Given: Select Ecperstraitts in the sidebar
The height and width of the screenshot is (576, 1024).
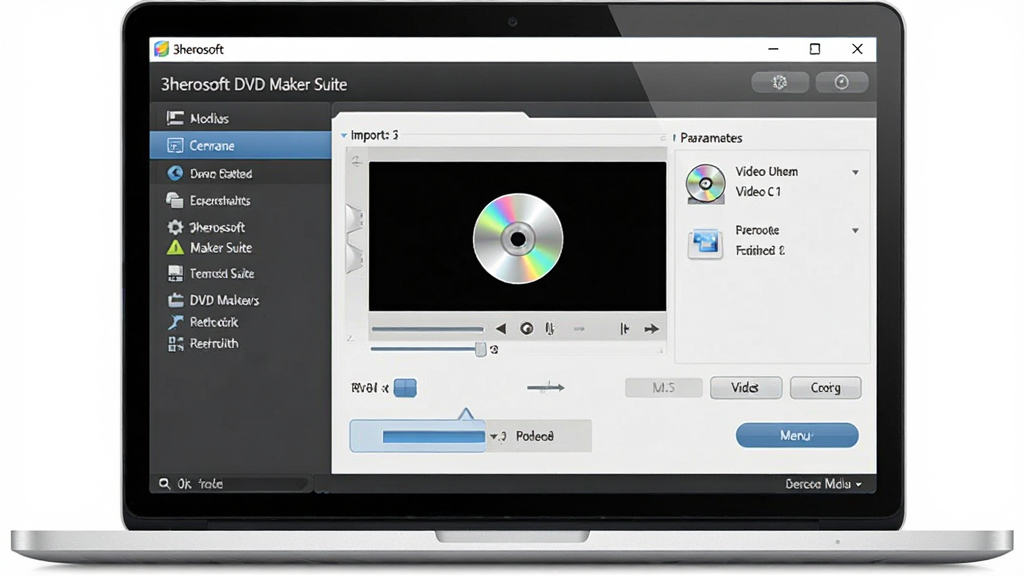Looking at the screenshot, I should [240, 200].
